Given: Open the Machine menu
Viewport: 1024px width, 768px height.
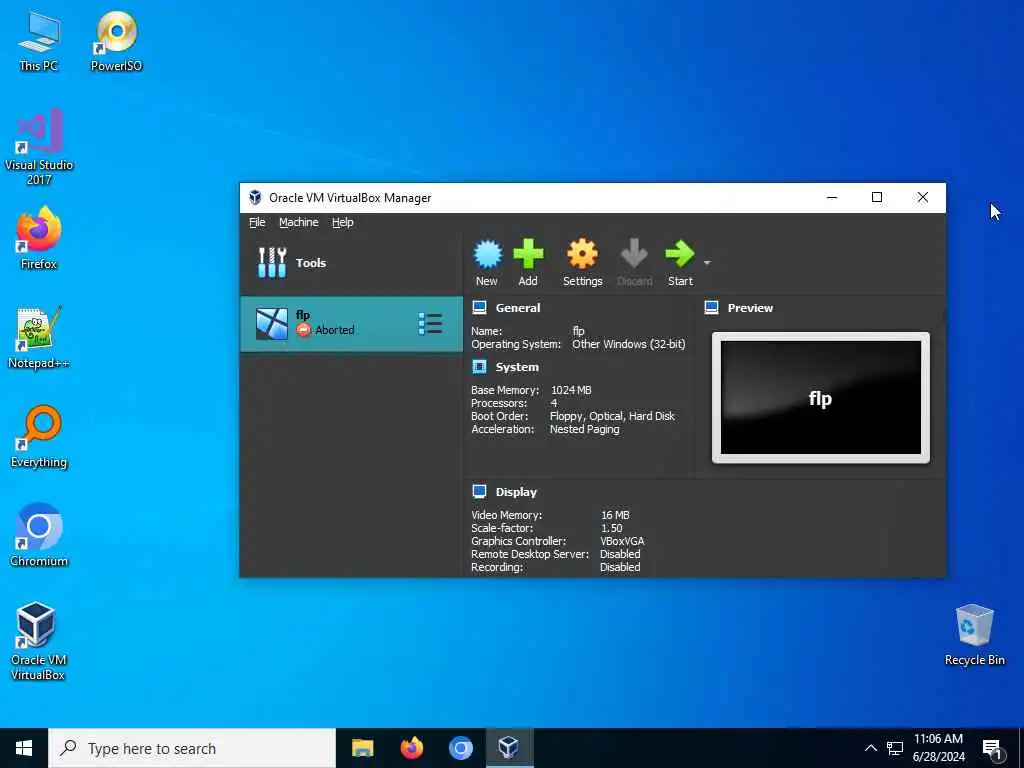Looking at the screenshot, I should tap(298, 222).
